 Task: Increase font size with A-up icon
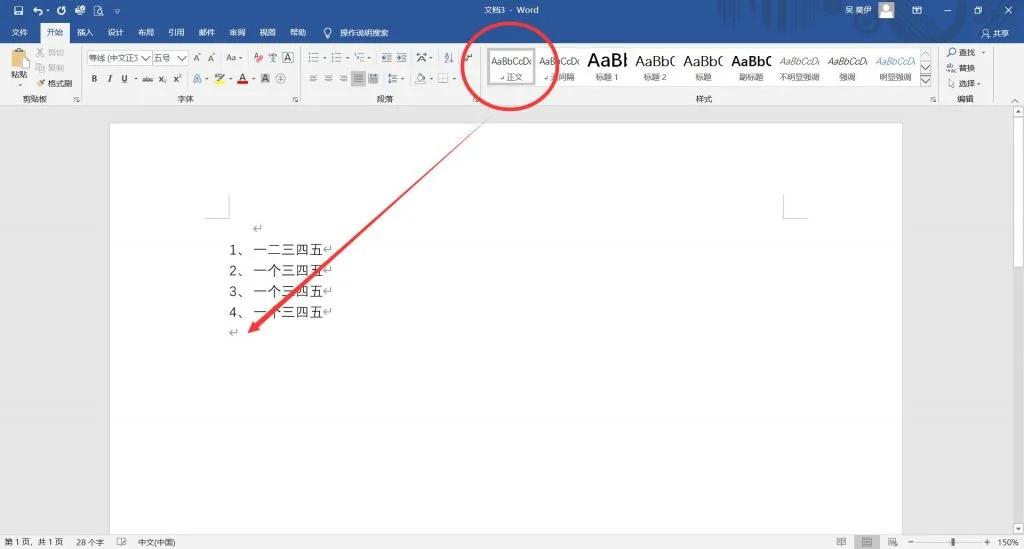click(x=197, y=58)
